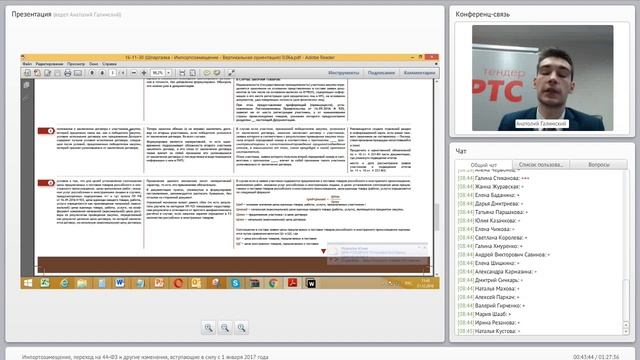The height and width of the screenshot is (360, 640).
Task: Click the first toolbar icon in Adobe Reader
Action: coord(27,73)
